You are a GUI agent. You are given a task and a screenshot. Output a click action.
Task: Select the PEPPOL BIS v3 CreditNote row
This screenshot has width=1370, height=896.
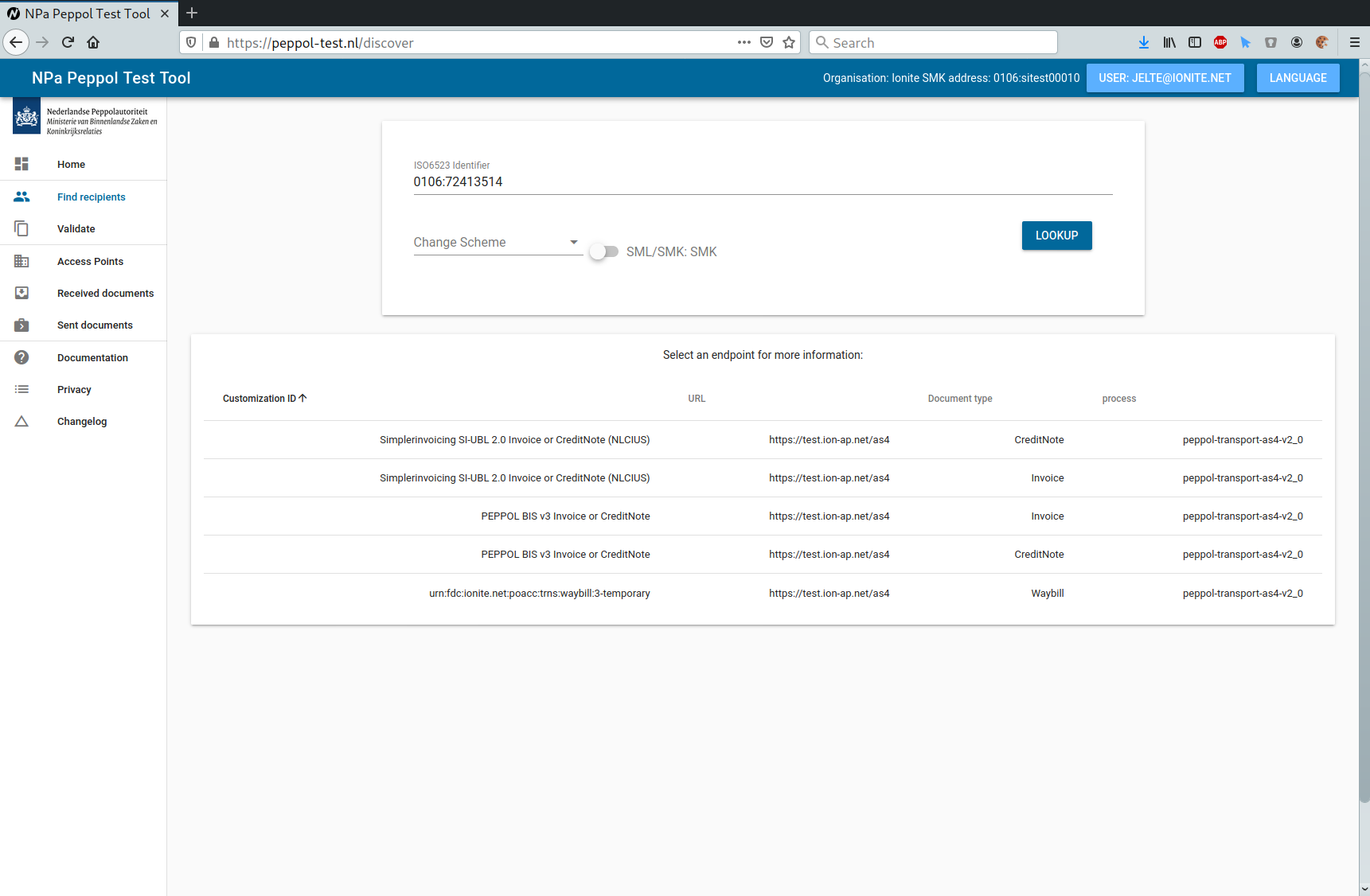(x=763, y=554)
